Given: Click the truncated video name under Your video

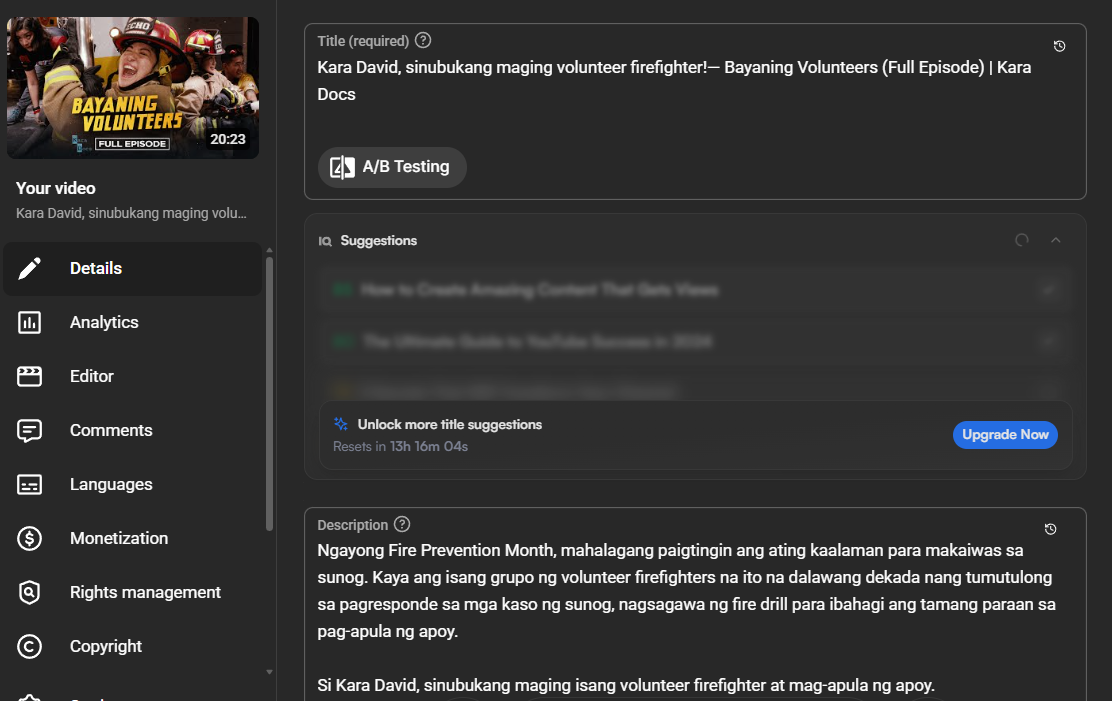Looking at the screenshot, I should 131,214.
